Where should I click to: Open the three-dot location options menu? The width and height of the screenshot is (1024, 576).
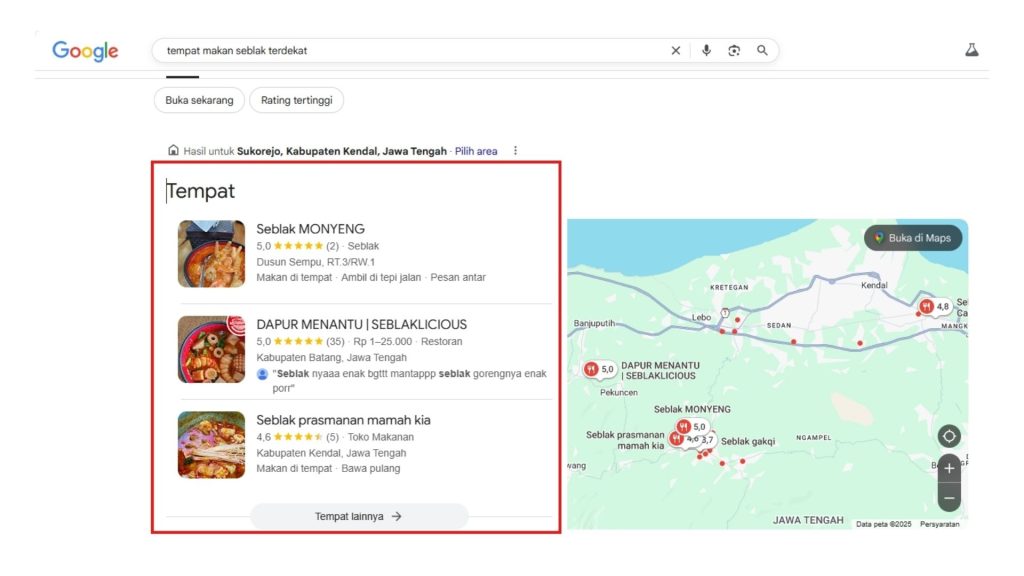pyautogui.click(x=516, y=151)
